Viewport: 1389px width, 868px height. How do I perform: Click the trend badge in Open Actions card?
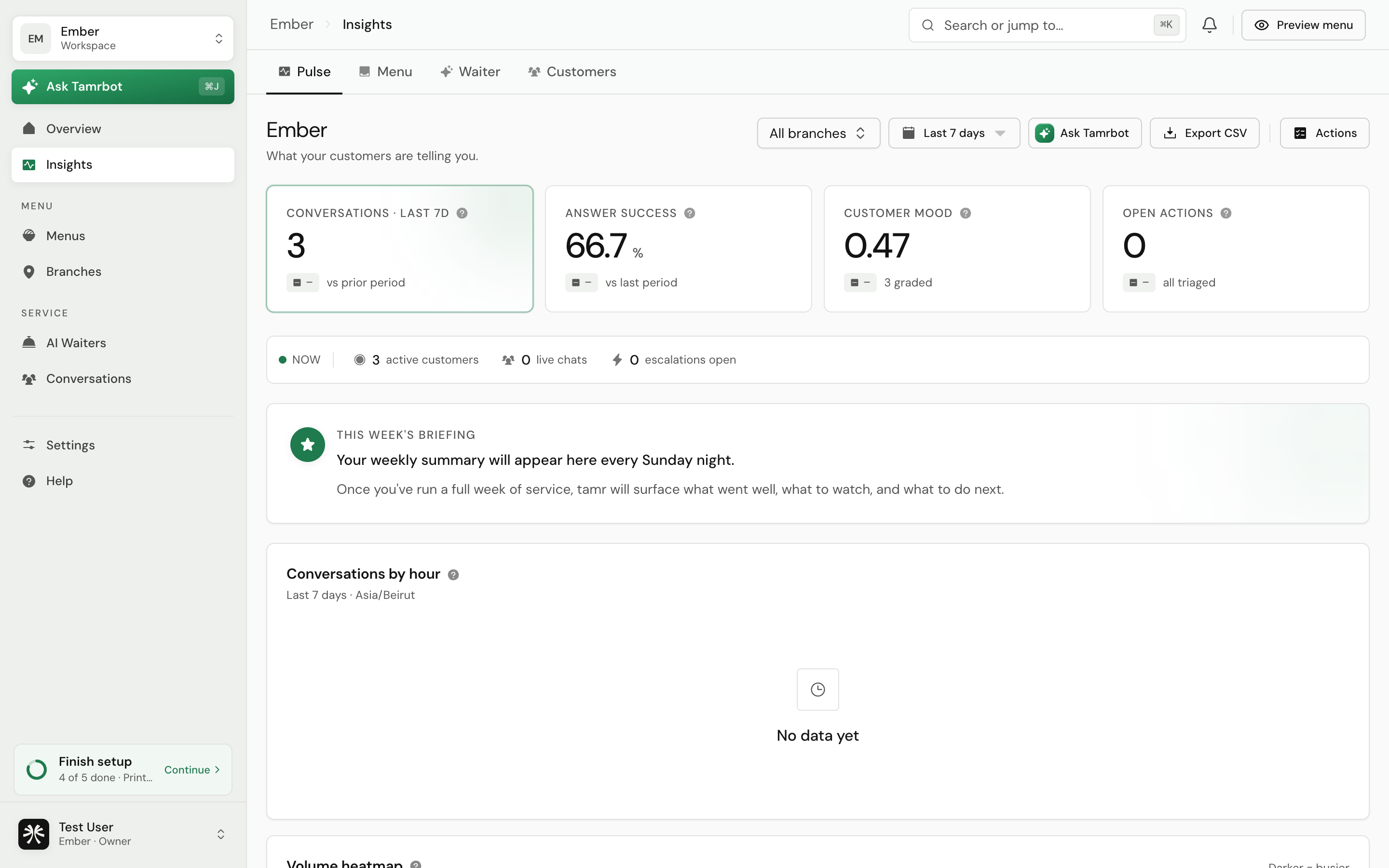coord(1139,283)
